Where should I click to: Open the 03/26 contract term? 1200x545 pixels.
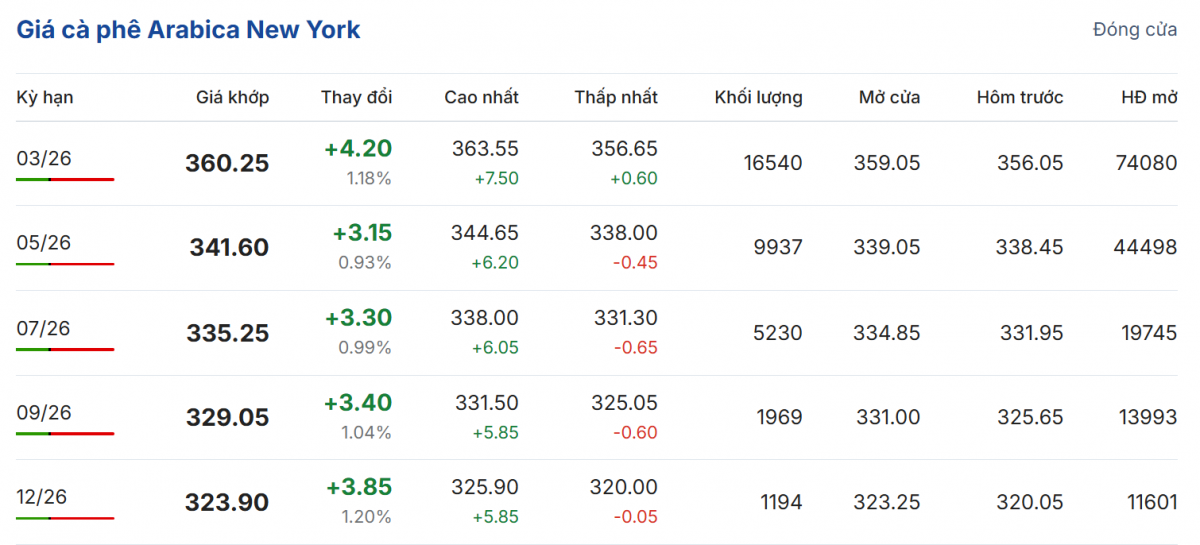pyautogui.click(x=44, y=158)
